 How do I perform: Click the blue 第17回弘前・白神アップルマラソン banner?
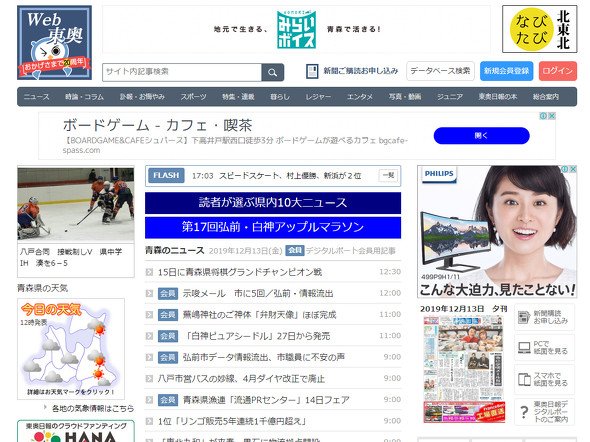(273, 228)
